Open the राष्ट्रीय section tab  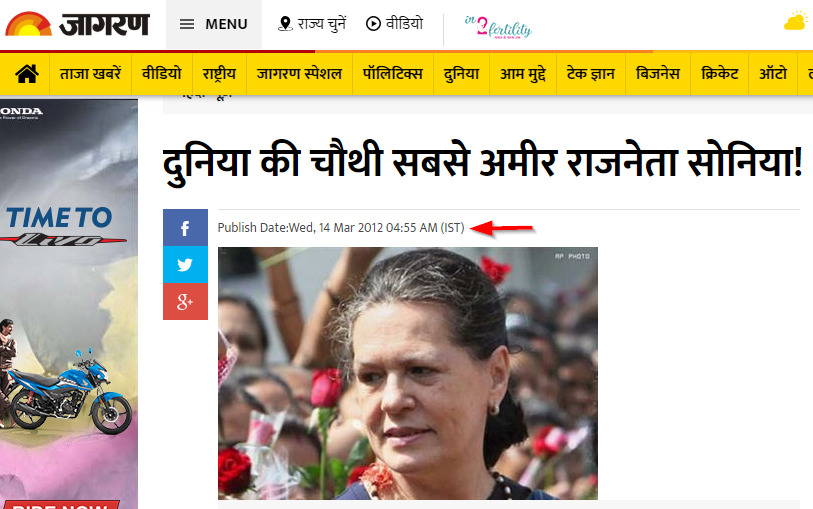tap(219, 74)
